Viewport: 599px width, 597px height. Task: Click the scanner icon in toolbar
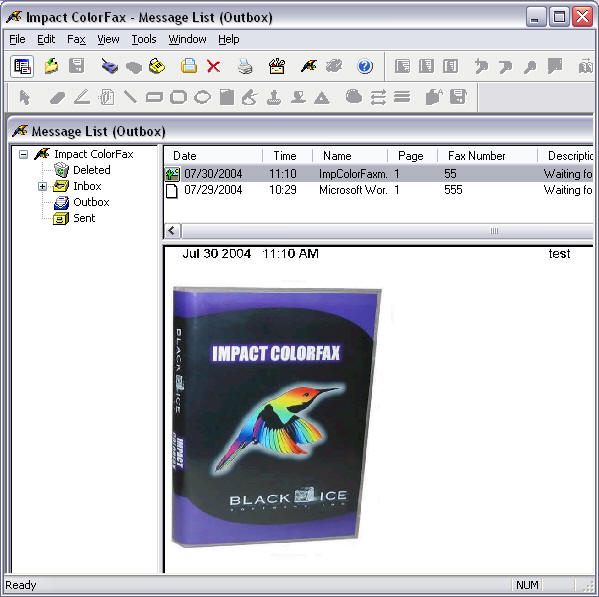click(110, 66)
